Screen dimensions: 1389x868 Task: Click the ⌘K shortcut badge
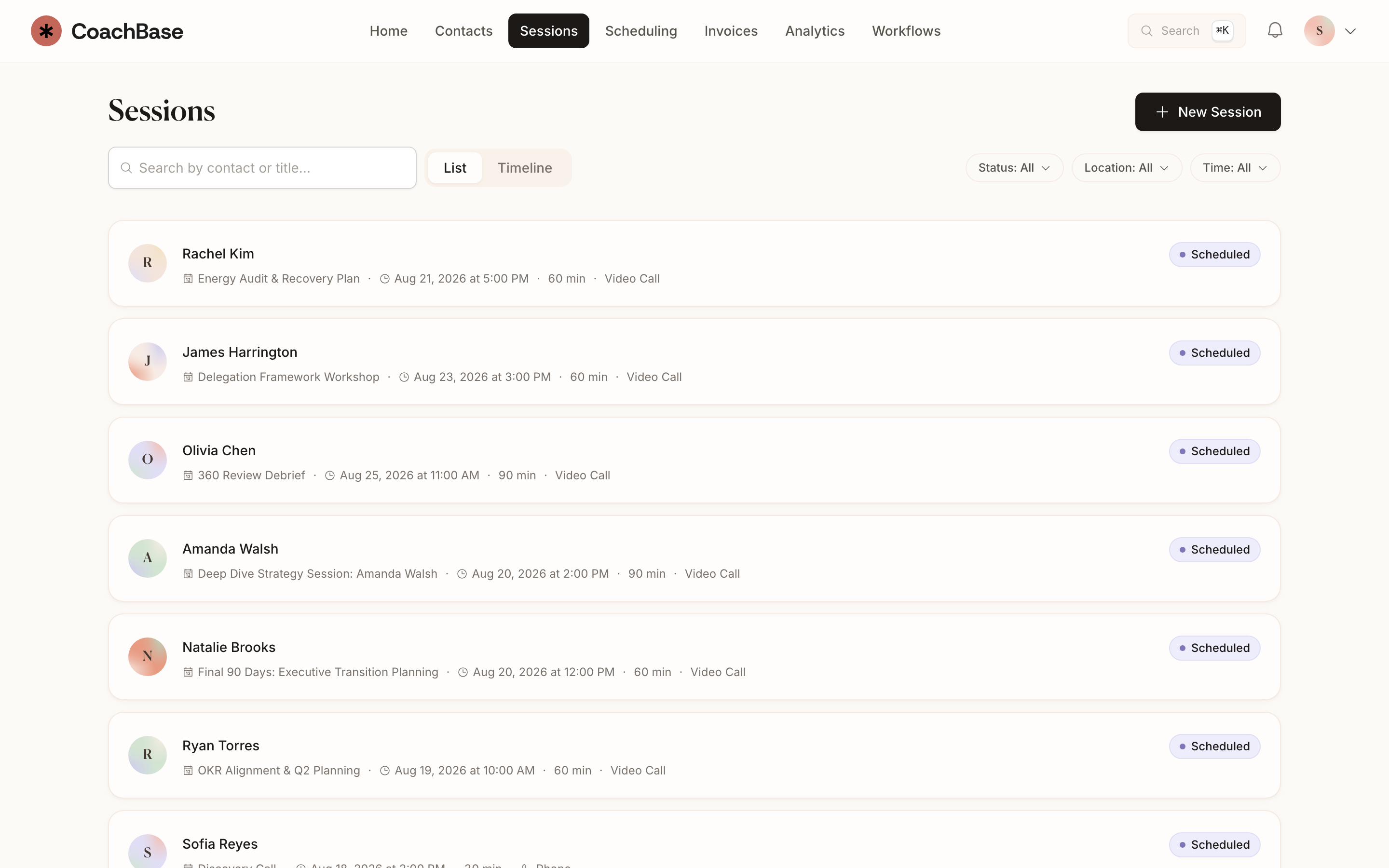coord(1223,30)
